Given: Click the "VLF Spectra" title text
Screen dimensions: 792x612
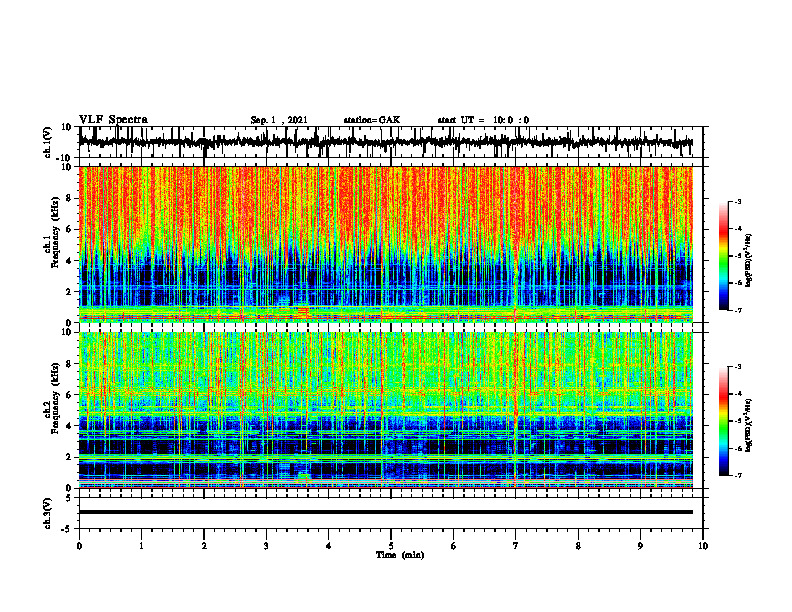Looking at the screenshot, I should point(113,119).
